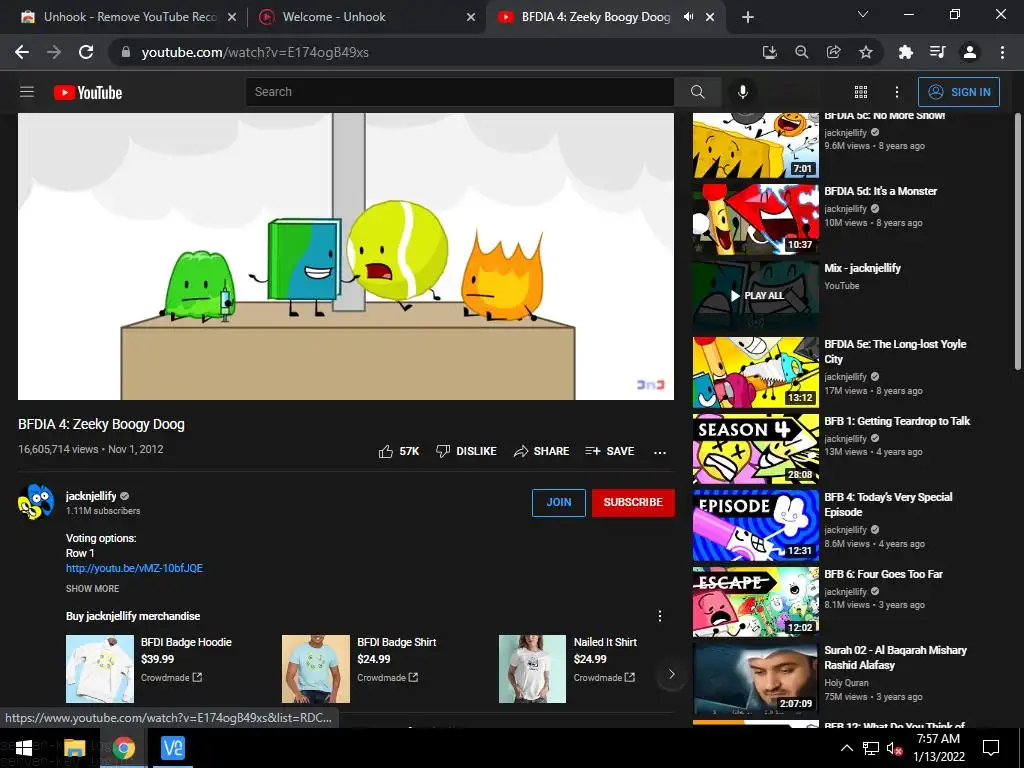Mute the BFDIA 4 tab audio icon
Viewport: 1024px width, 768px height.
tap(688, 17)
